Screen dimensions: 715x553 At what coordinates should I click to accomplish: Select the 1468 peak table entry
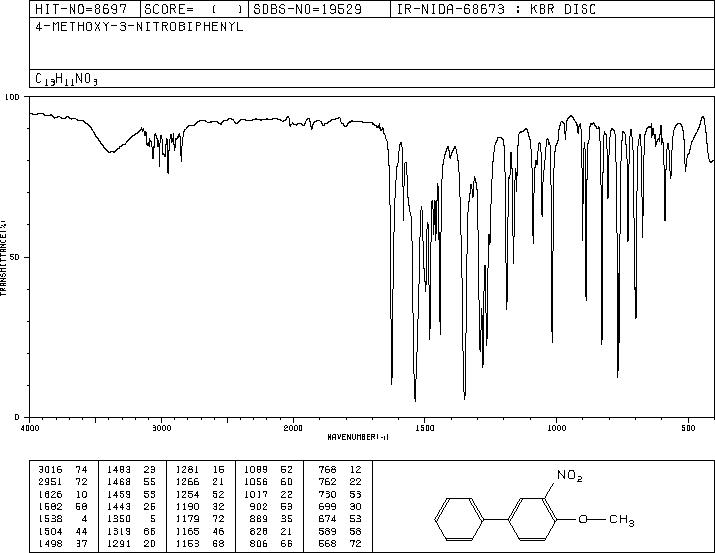coord(131,482)
